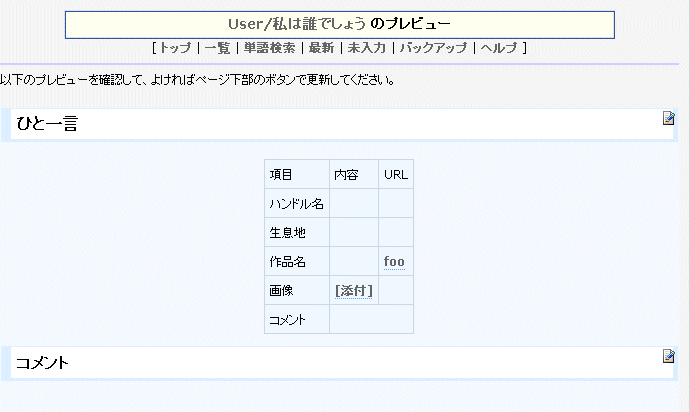Select the URL header cell in table
This screenshot has width=690, height=412.
coord(396,175)
